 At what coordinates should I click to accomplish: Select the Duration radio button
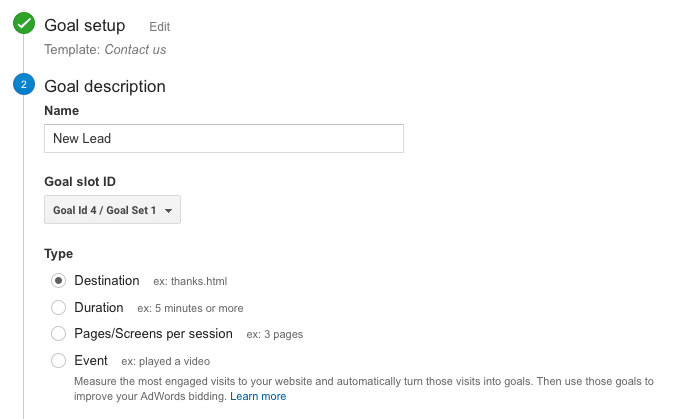(58, 307)
